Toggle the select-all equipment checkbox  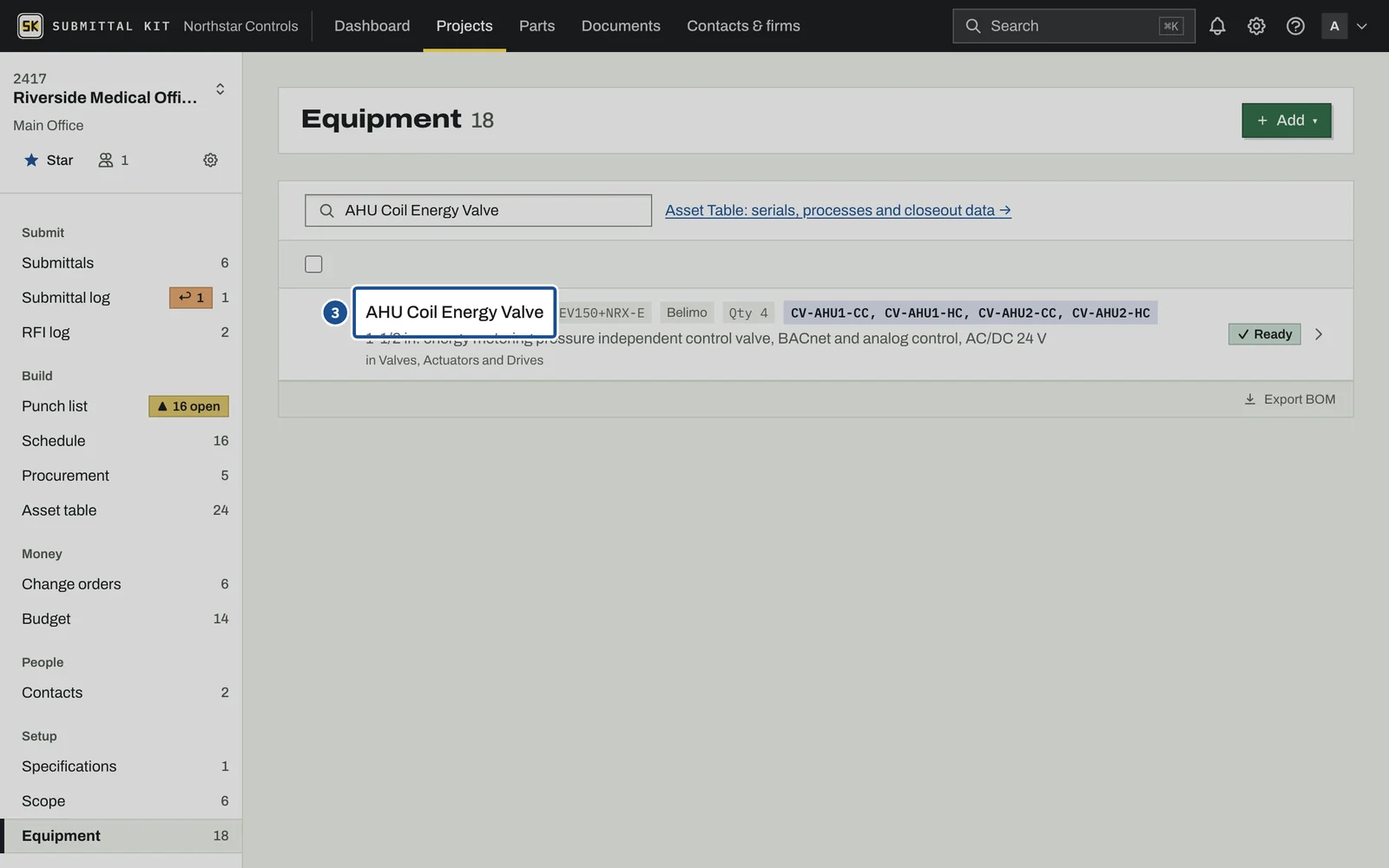[x=313, y=264]
